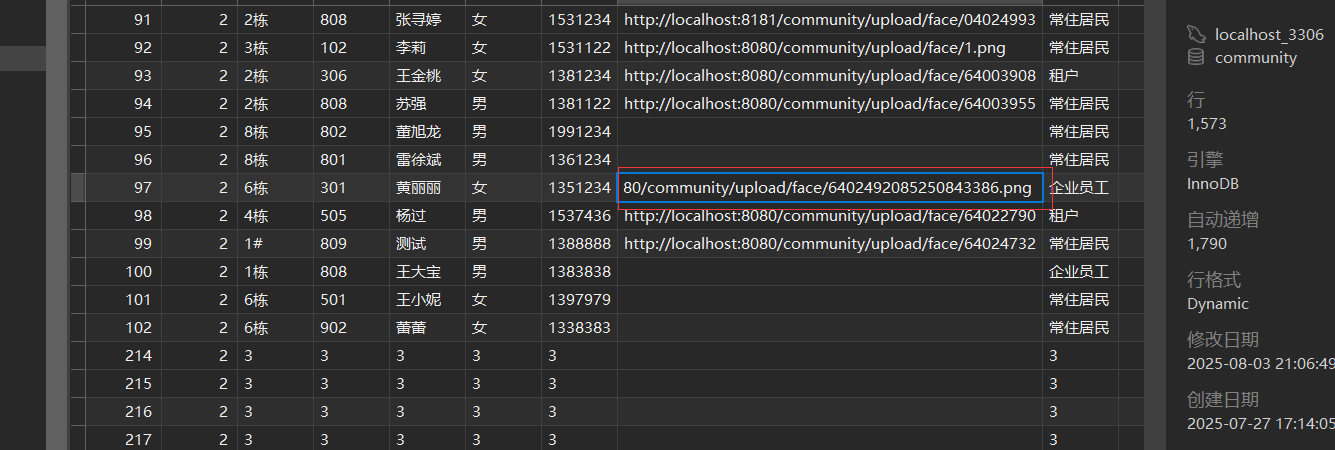Click the room cell 809
The width and height of the screenshot is (1335, 450).
(351, 244)
